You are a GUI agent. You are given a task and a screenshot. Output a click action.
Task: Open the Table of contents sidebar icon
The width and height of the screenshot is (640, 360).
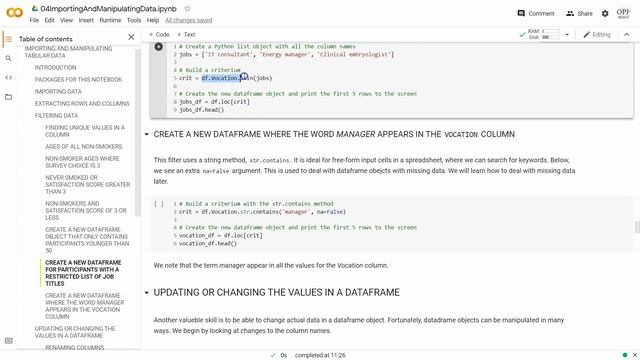tap(8, 39)
